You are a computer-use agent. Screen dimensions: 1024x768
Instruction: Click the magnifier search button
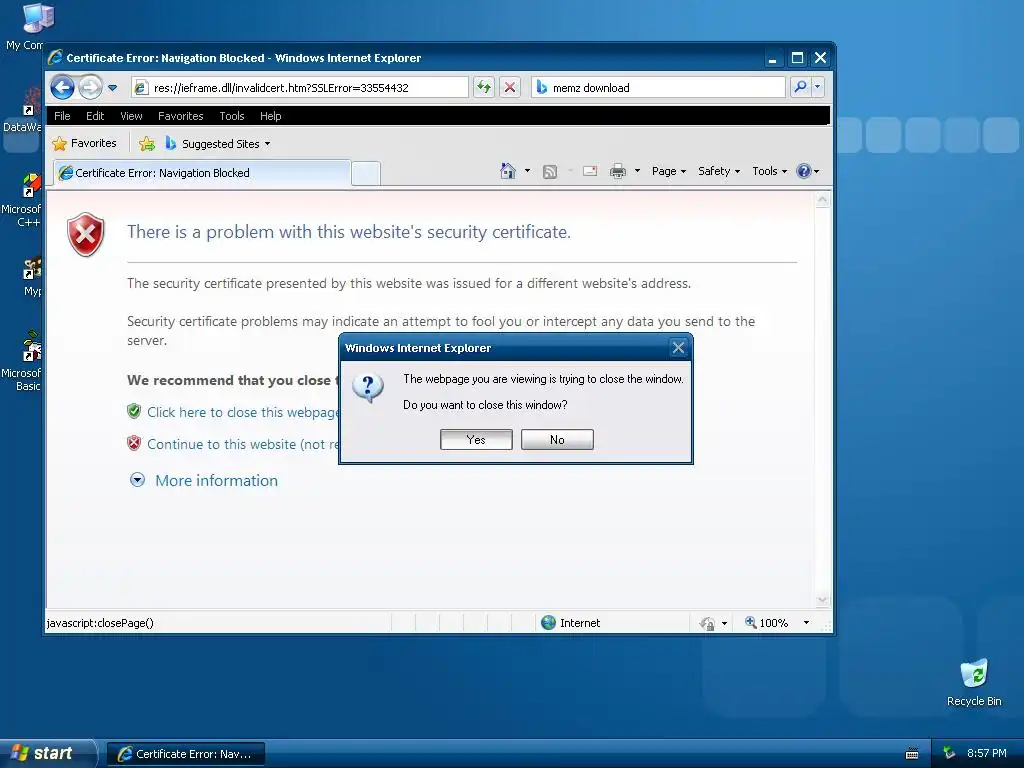tap(800, 87)
